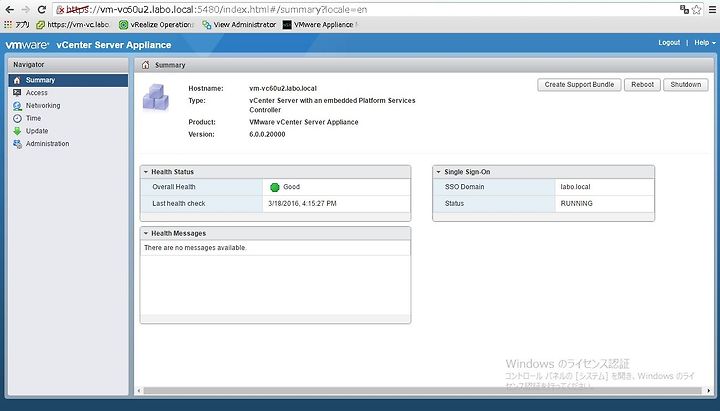Collapse the Single Sign-On panel
Viewport: 720px width, 411px height.
pos(439,172)
